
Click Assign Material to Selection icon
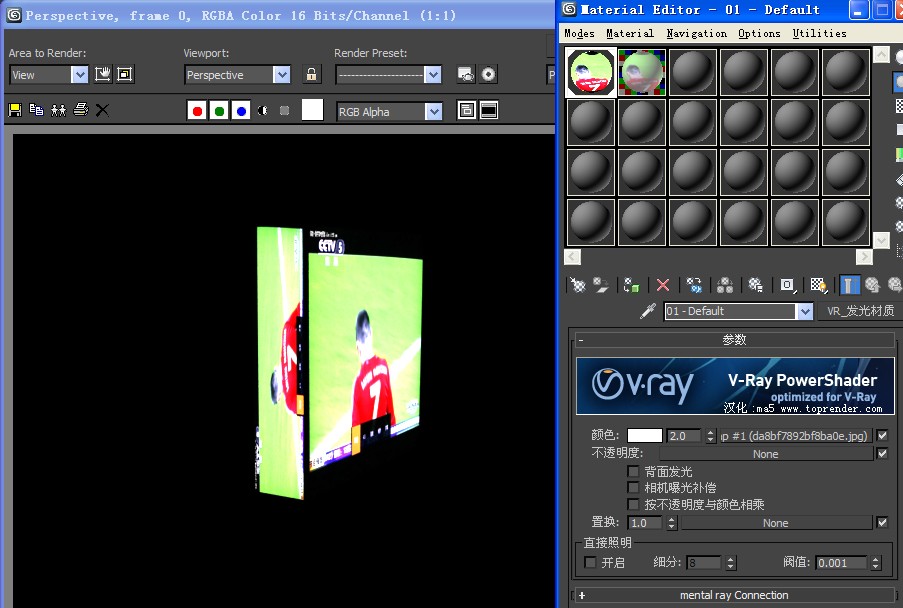[632, 284]
